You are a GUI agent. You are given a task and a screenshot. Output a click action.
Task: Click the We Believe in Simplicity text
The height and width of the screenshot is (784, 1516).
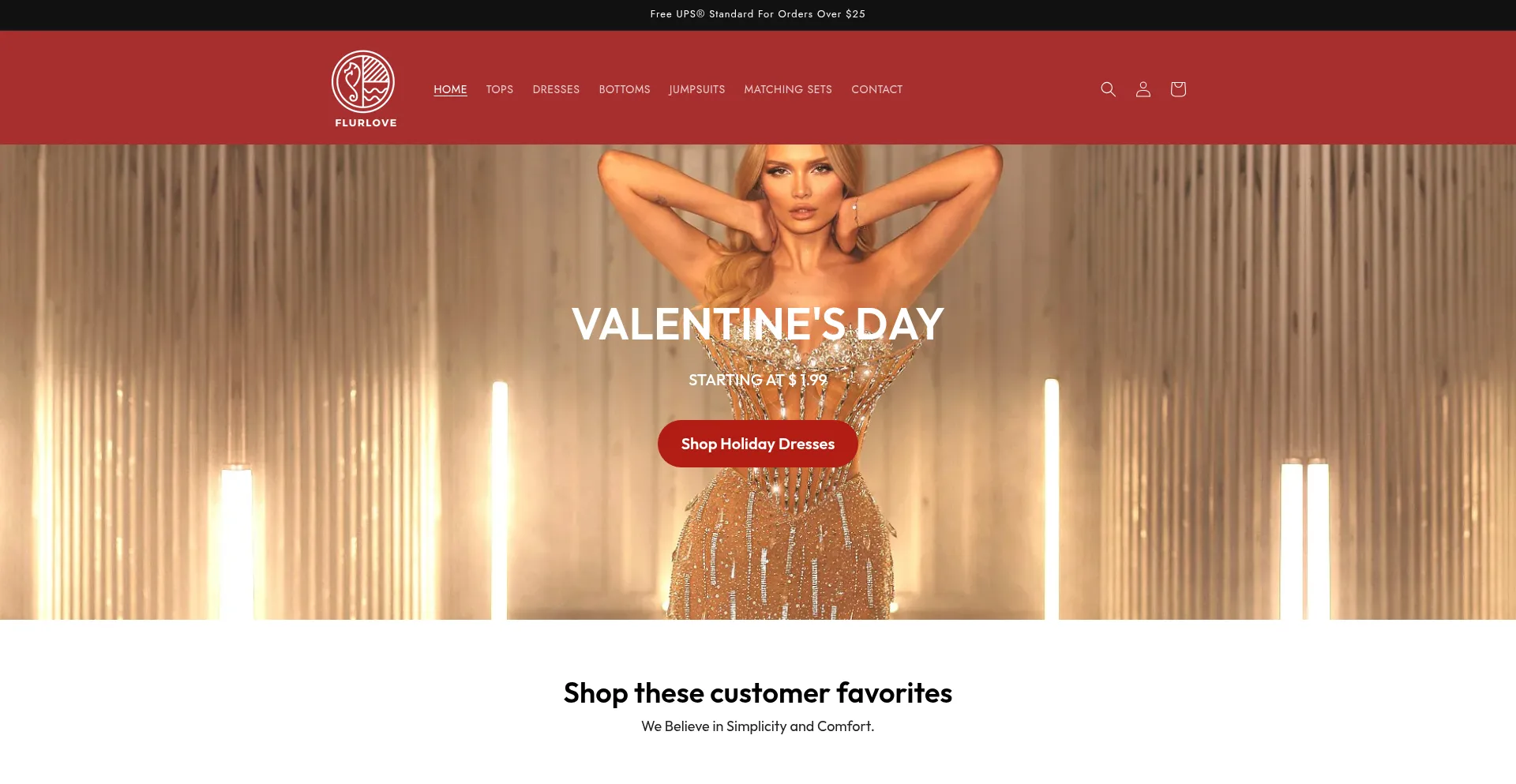758,726
